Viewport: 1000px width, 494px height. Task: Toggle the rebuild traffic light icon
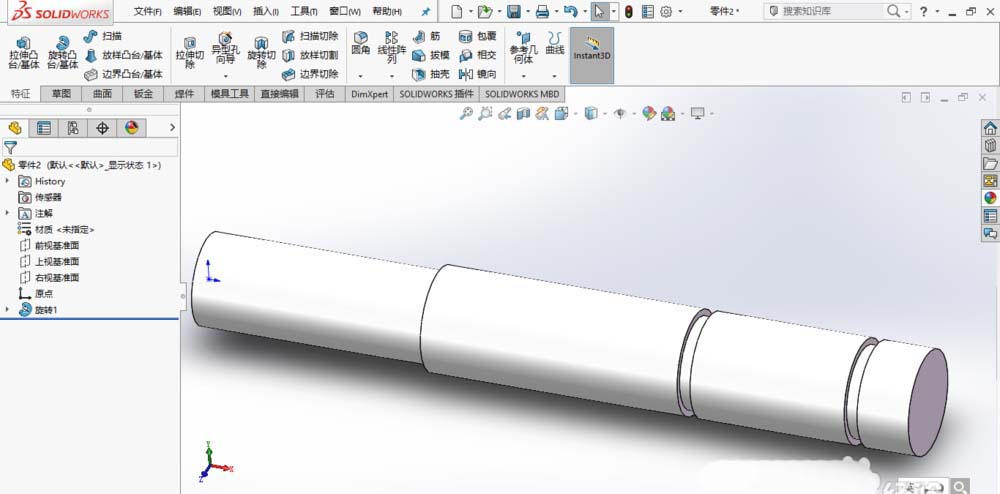[628, 12]
